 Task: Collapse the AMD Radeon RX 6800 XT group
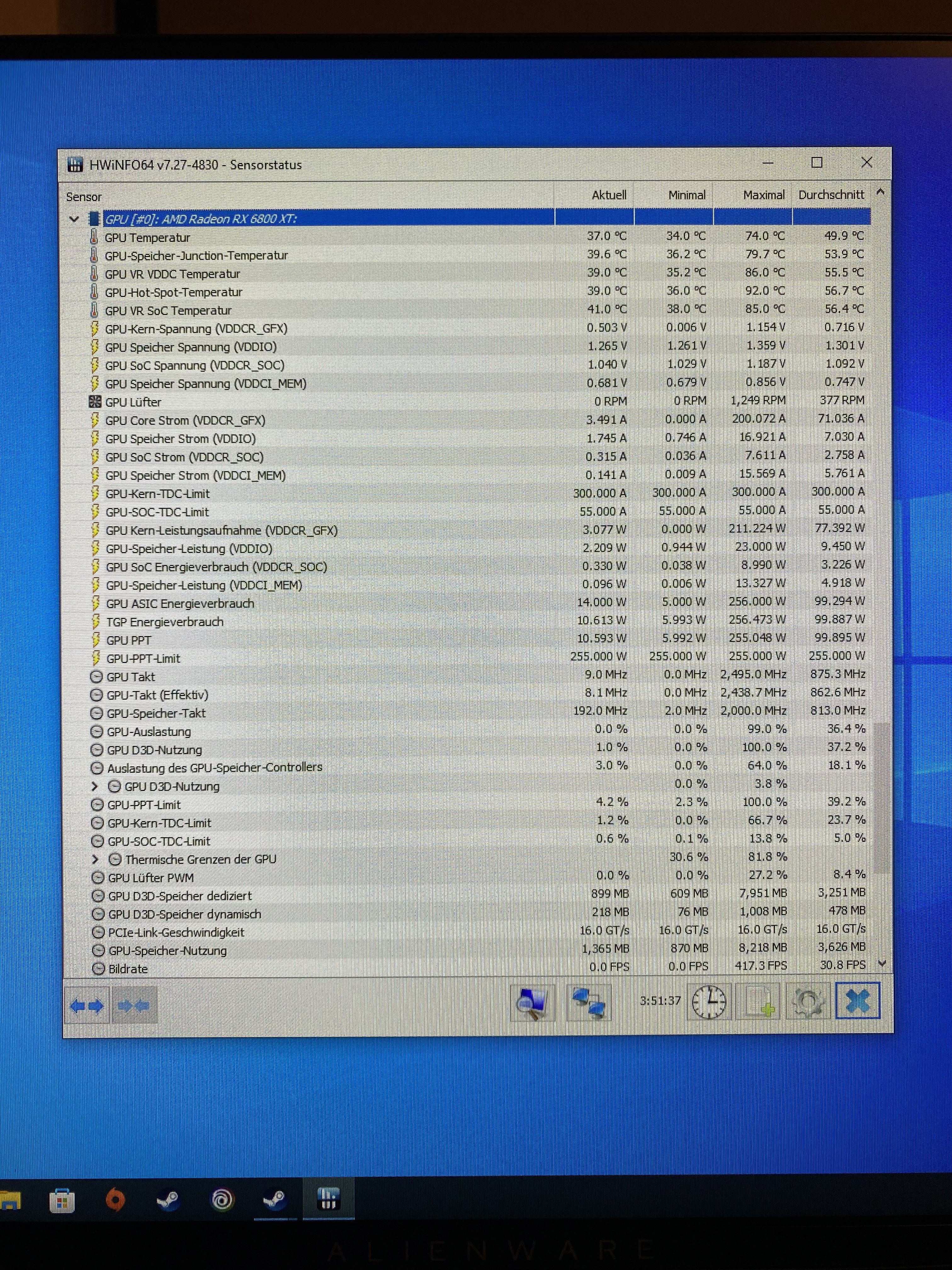point(74,219)
